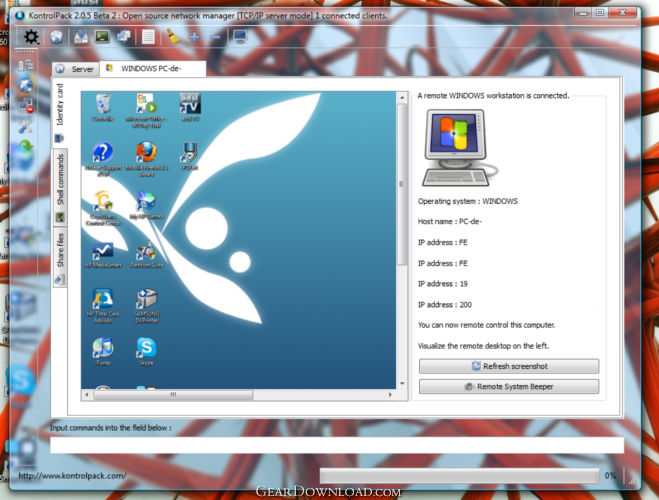The height and width of the screenshot is (500, 659).
Task: Click the remote desktop vertical scrollbar
Action: pyautogui.click(x=402, y=184)
